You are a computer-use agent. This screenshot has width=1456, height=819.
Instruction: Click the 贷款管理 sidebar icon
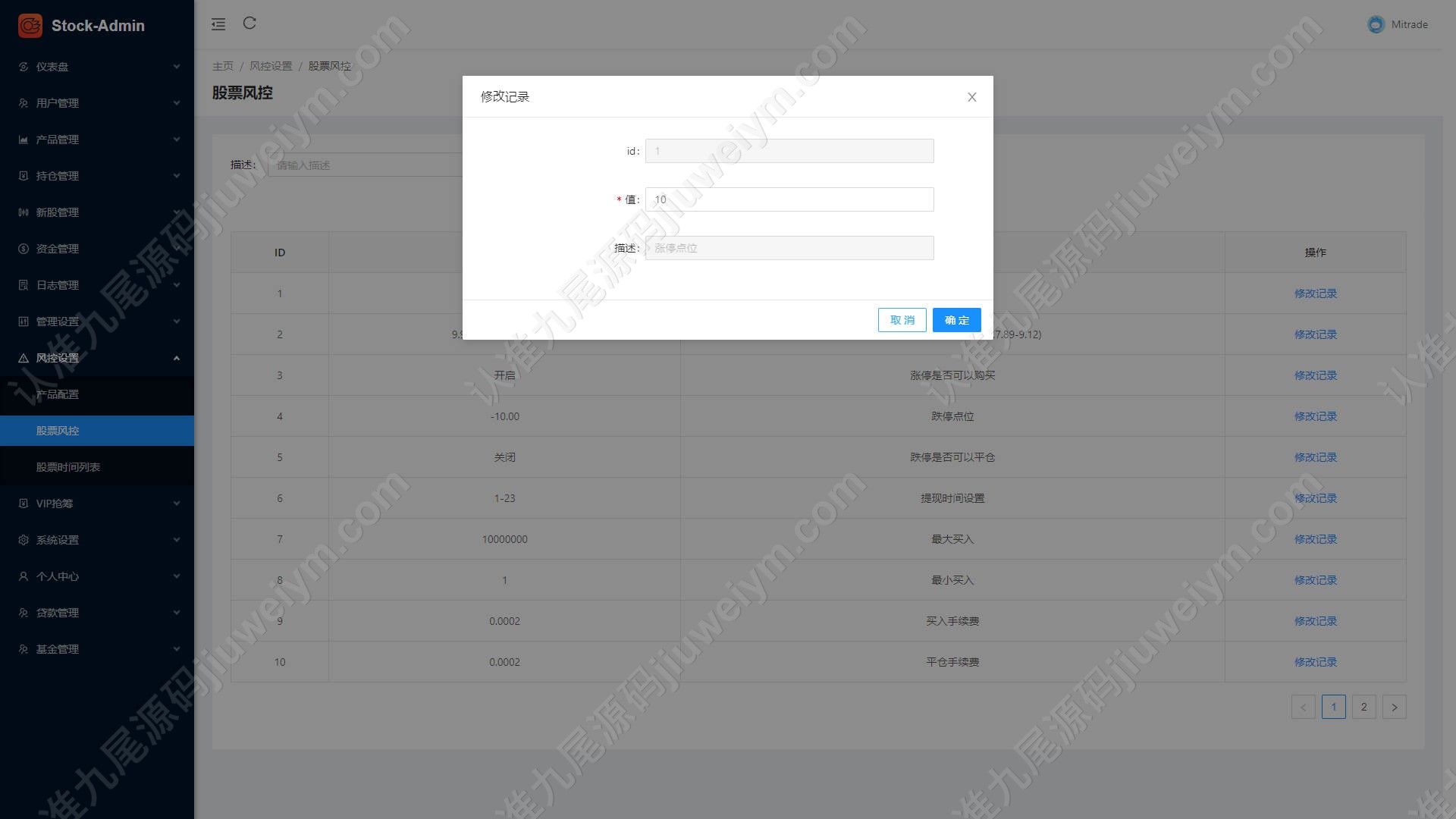pyautogui.click(x=24, y=613)
